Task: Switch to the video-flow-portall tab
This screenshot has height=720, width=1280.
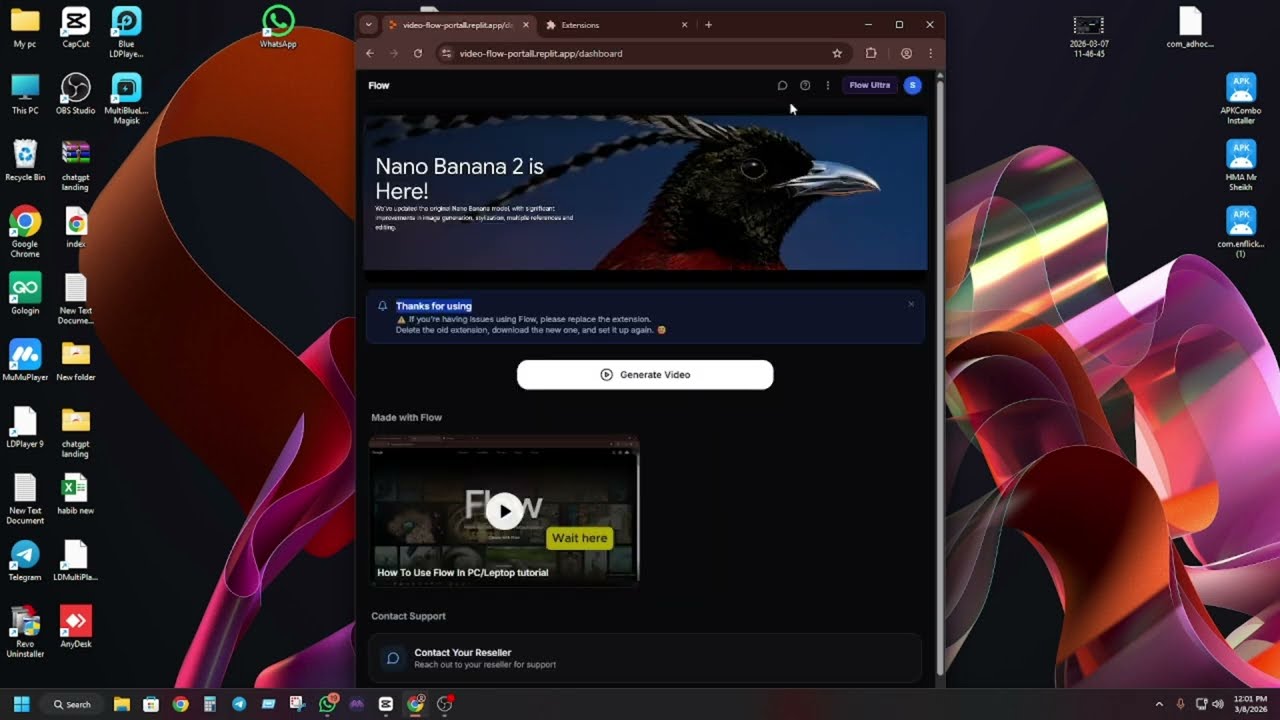Action: click(458, 25)
